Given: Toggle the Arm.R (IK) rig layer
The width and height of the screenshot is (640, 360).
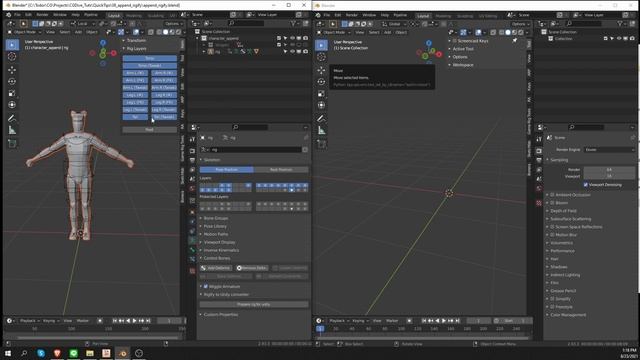Looking at the screenshot, I should coord(164,73).
